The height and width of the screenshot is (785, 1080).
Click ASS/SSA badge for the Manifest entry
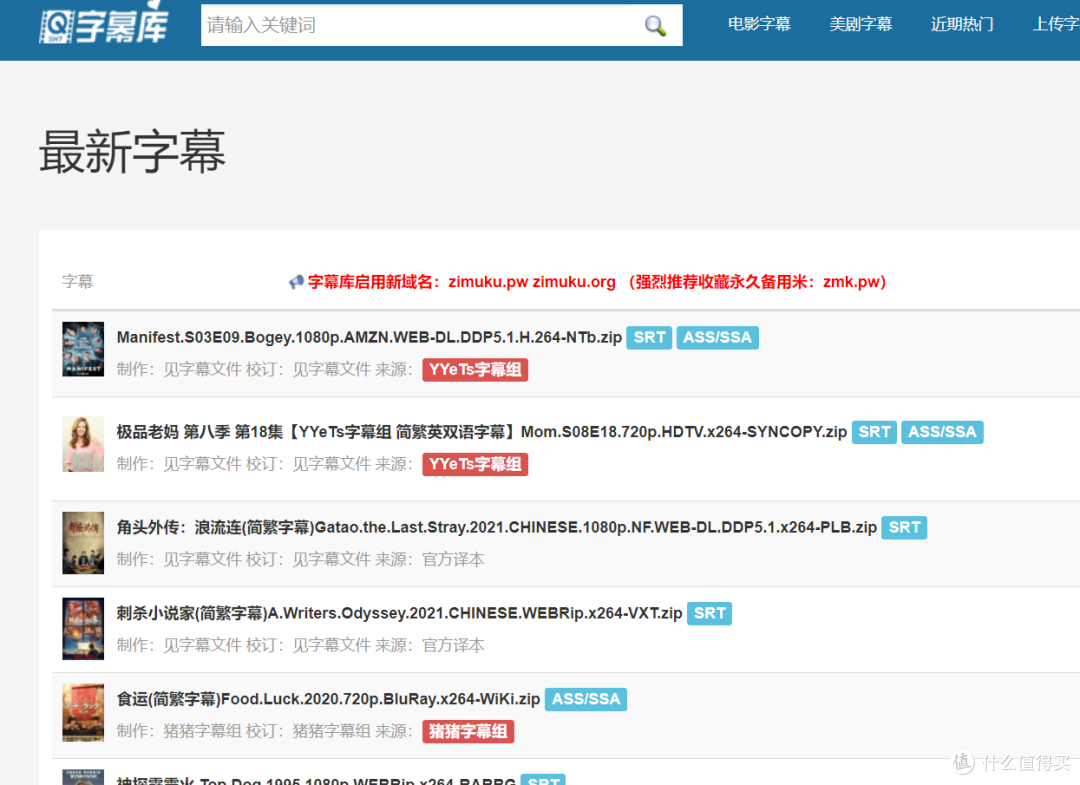(717, 337)
